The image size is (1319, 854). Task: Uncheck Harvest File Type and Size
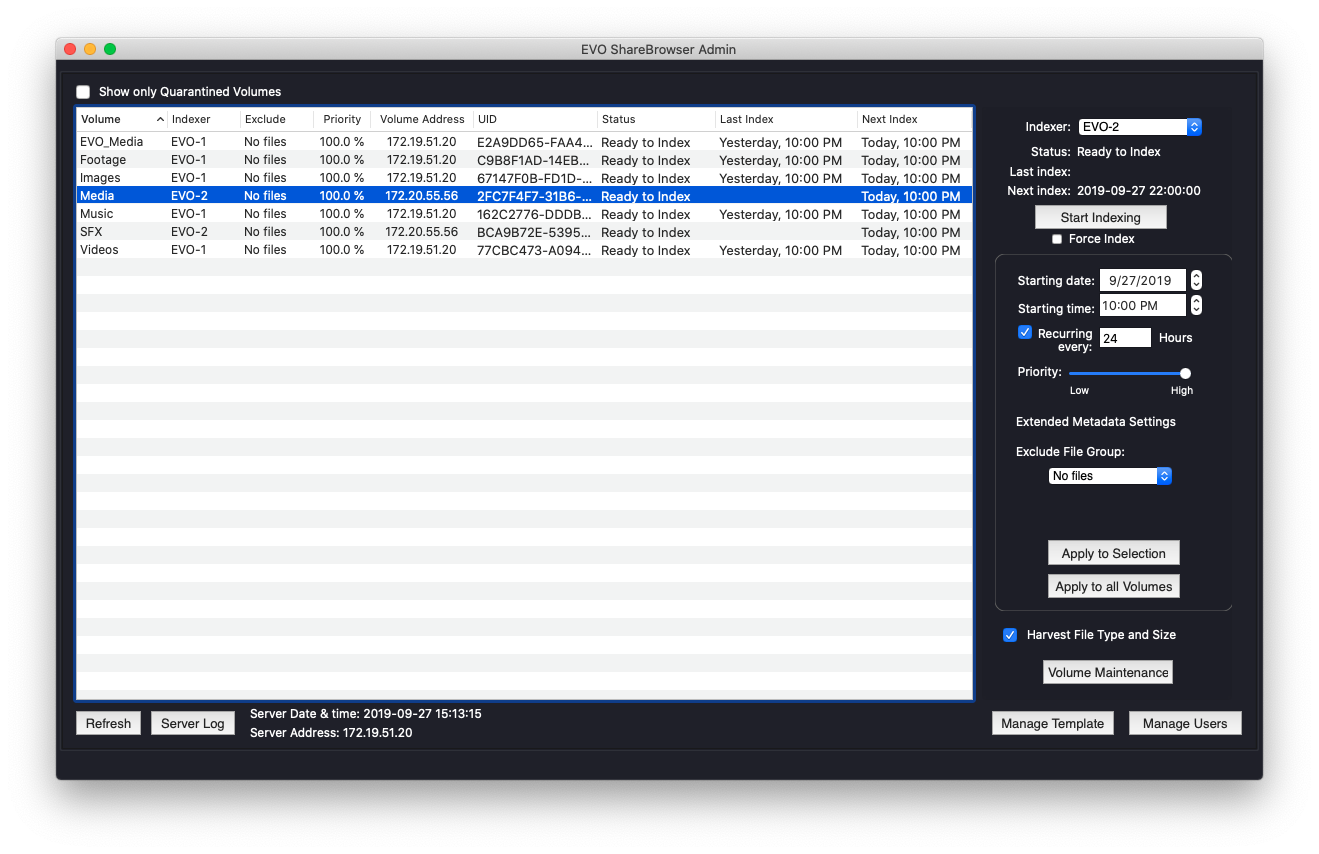pos(1010,634)
